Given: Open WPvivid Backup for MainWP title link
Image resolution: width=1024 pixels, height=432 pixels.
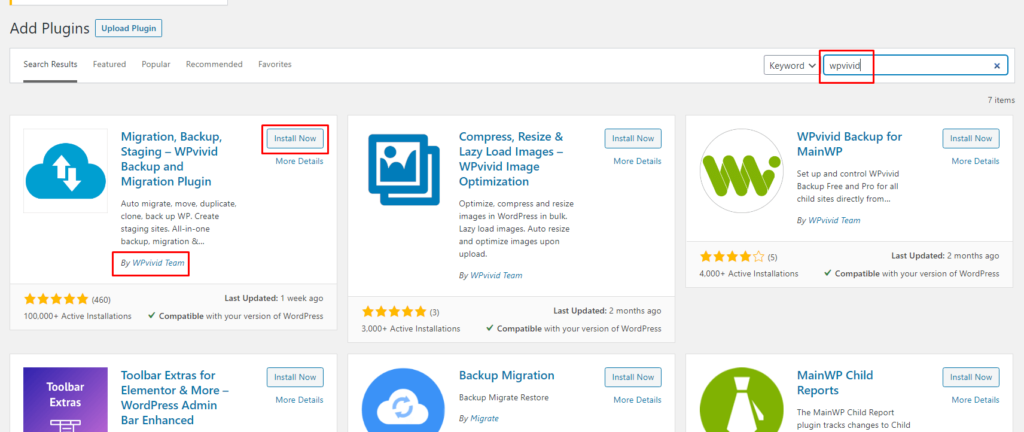Looking at the screenshot, I should pyautogui.click(x=850, y=144).
